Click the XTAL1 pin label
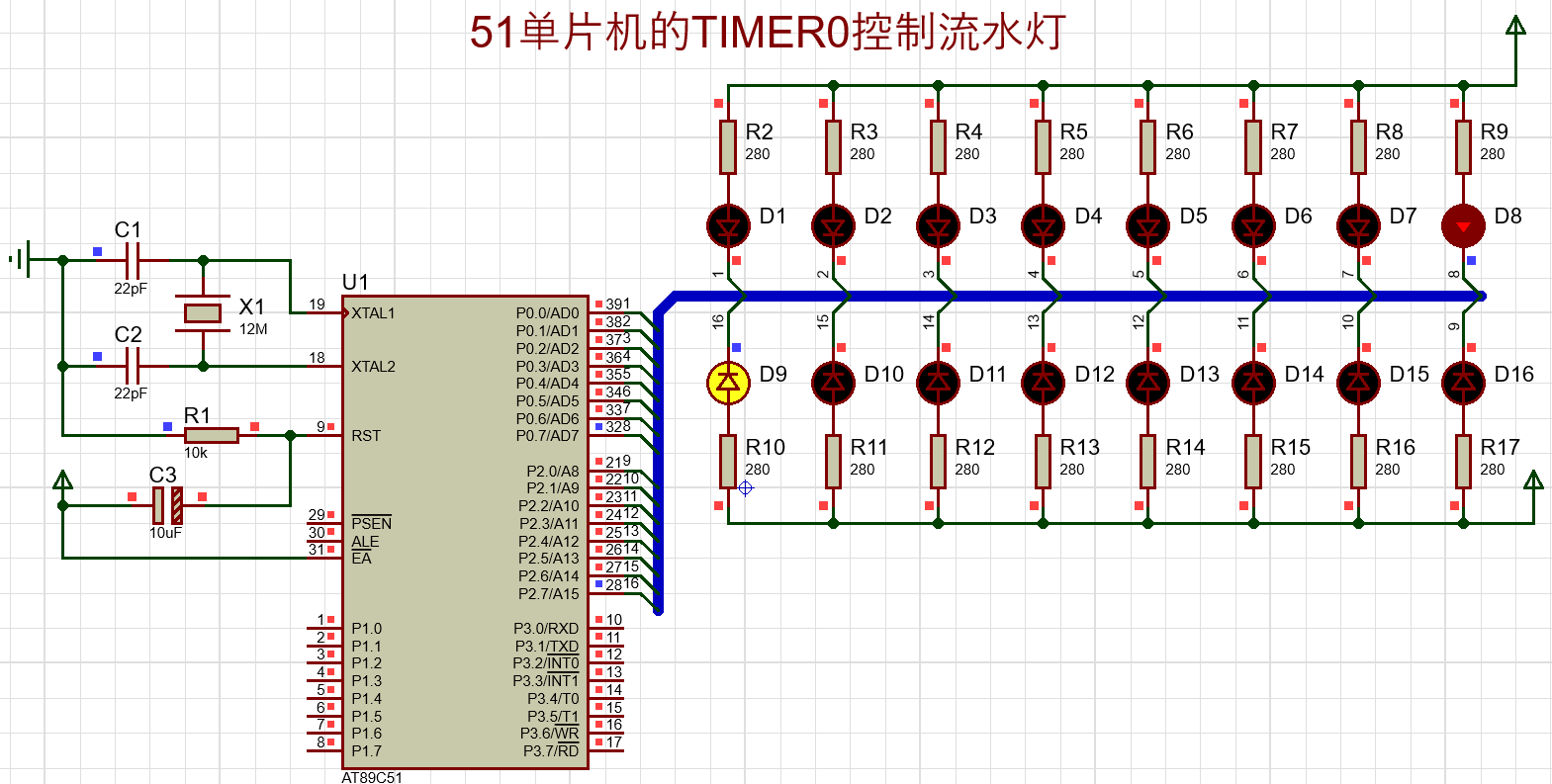The height and width of the screenshot is (784, 1552). (x=373, y=313)
